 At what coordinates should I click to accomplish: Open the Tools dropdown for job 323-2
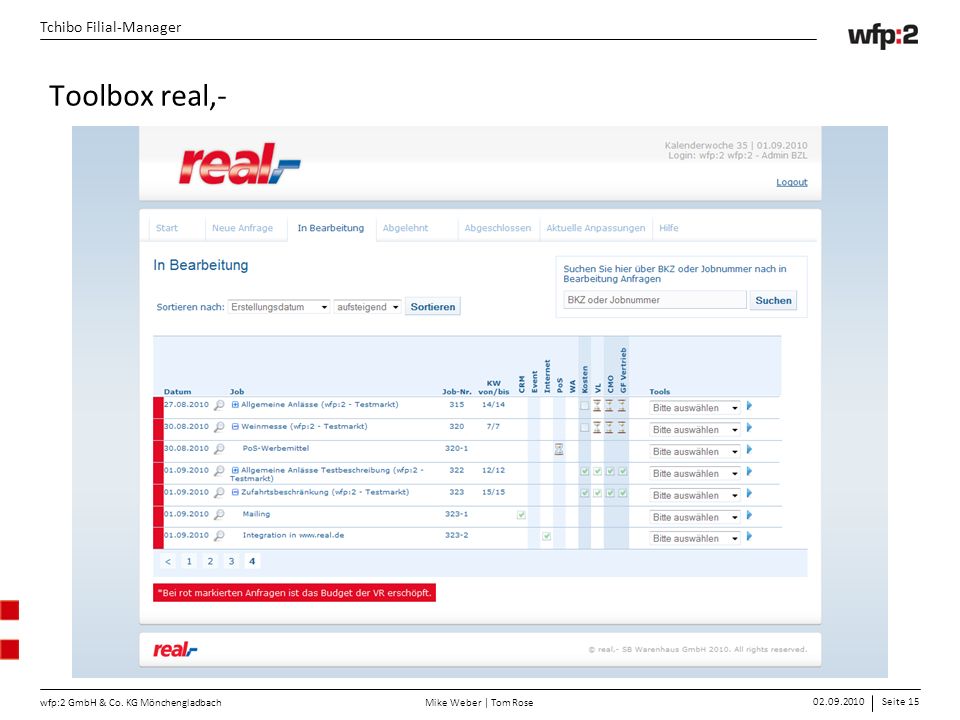(x=694, y=539)
